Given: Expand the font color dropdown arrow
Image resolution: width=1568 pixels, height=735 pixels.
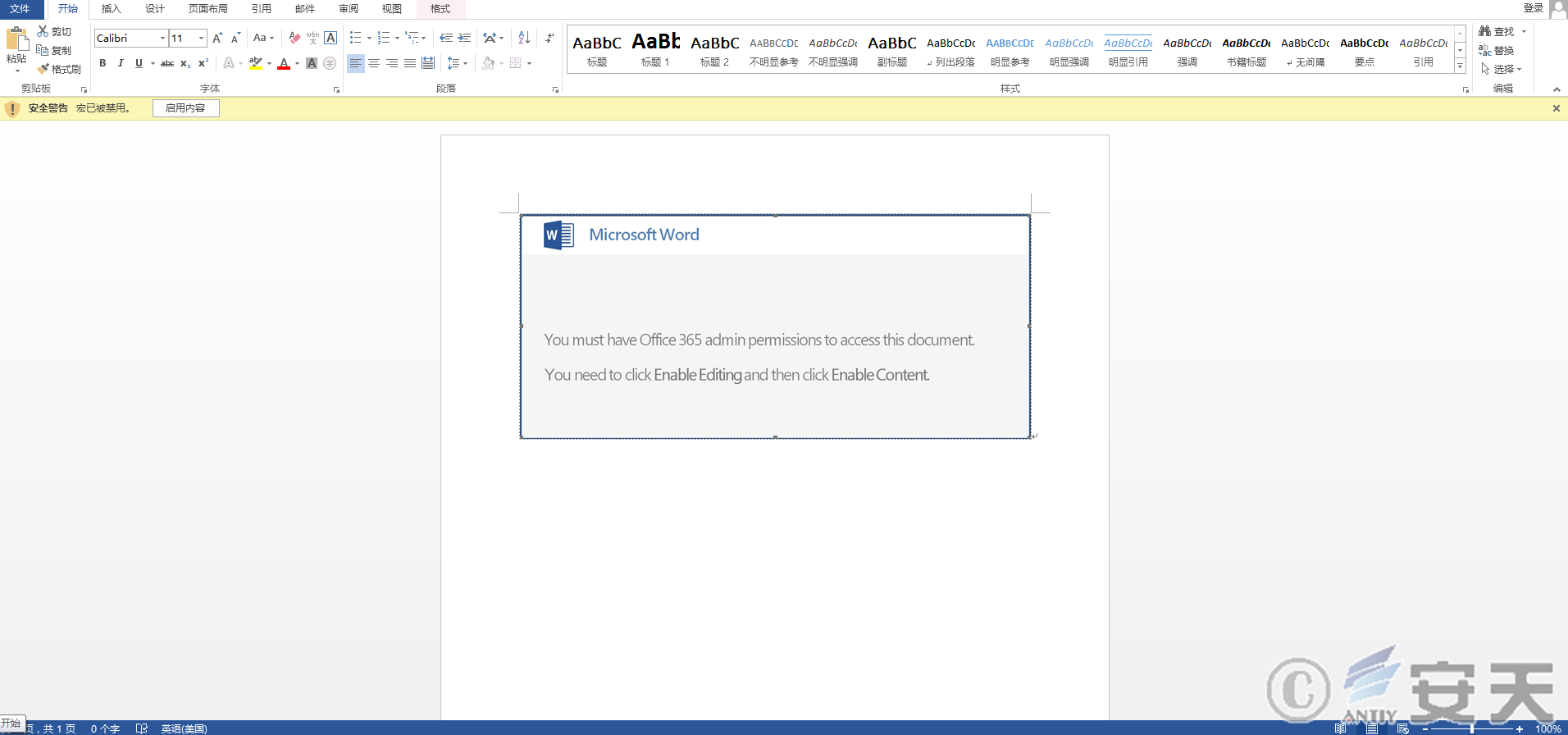Looking at the screenshot, I should 297,63.
